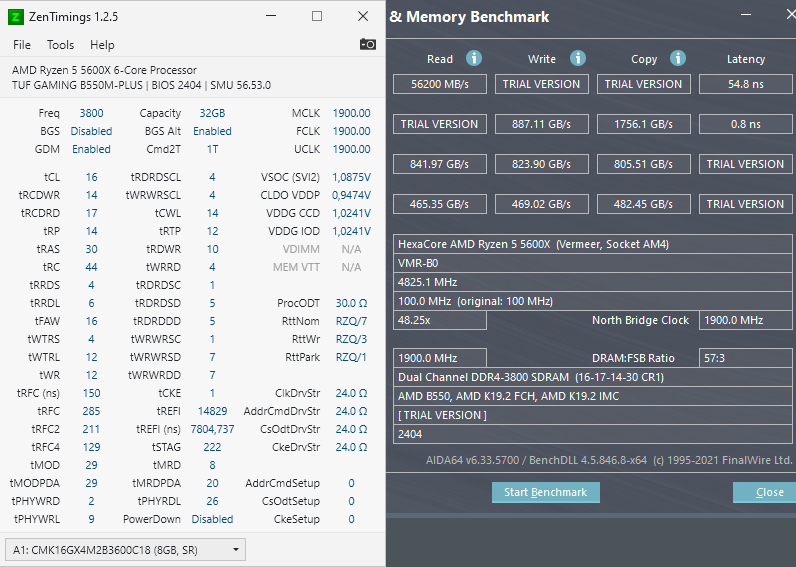Click the Write info icon in AIDA64

click(578, 58)
